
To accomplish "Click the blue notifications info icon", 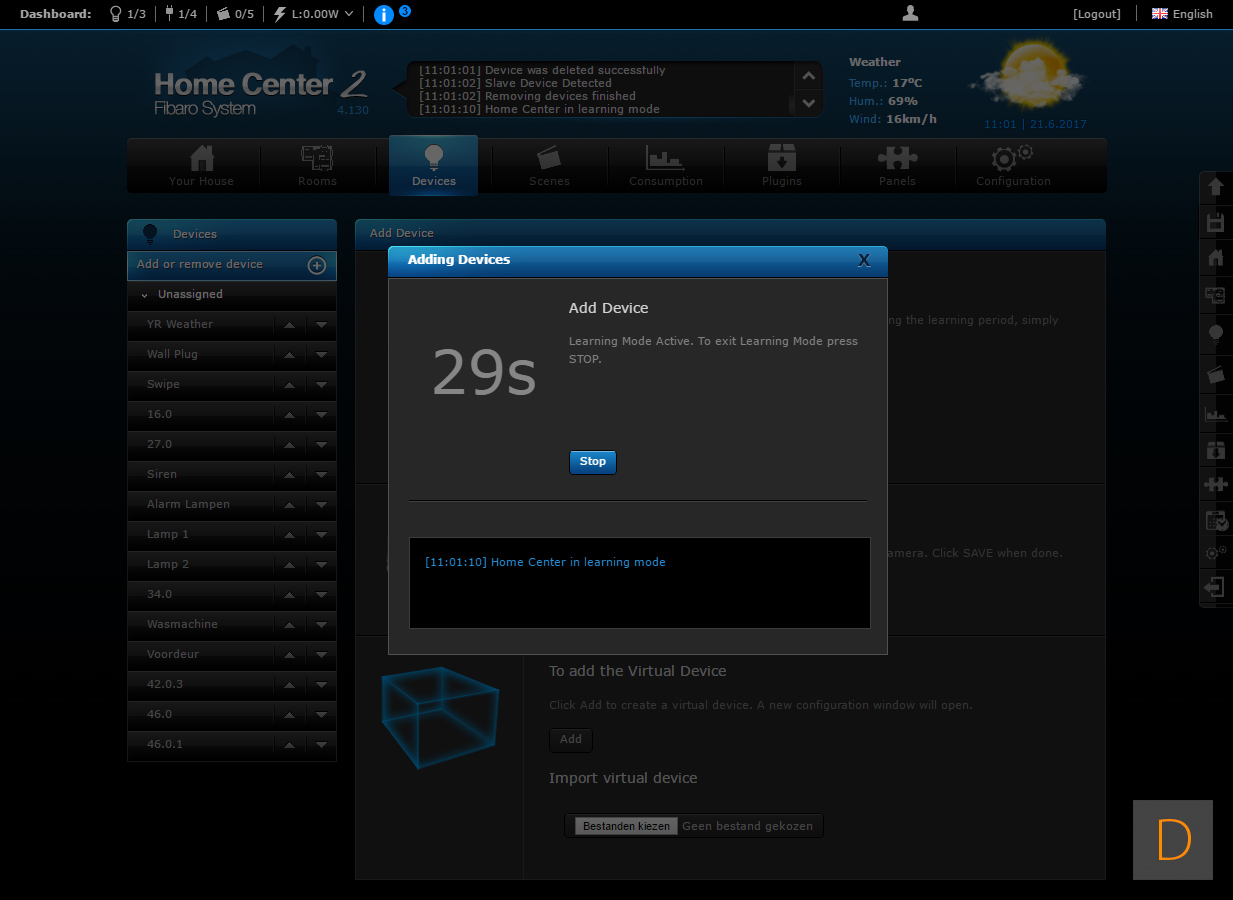I will click(x=383, y=14).
